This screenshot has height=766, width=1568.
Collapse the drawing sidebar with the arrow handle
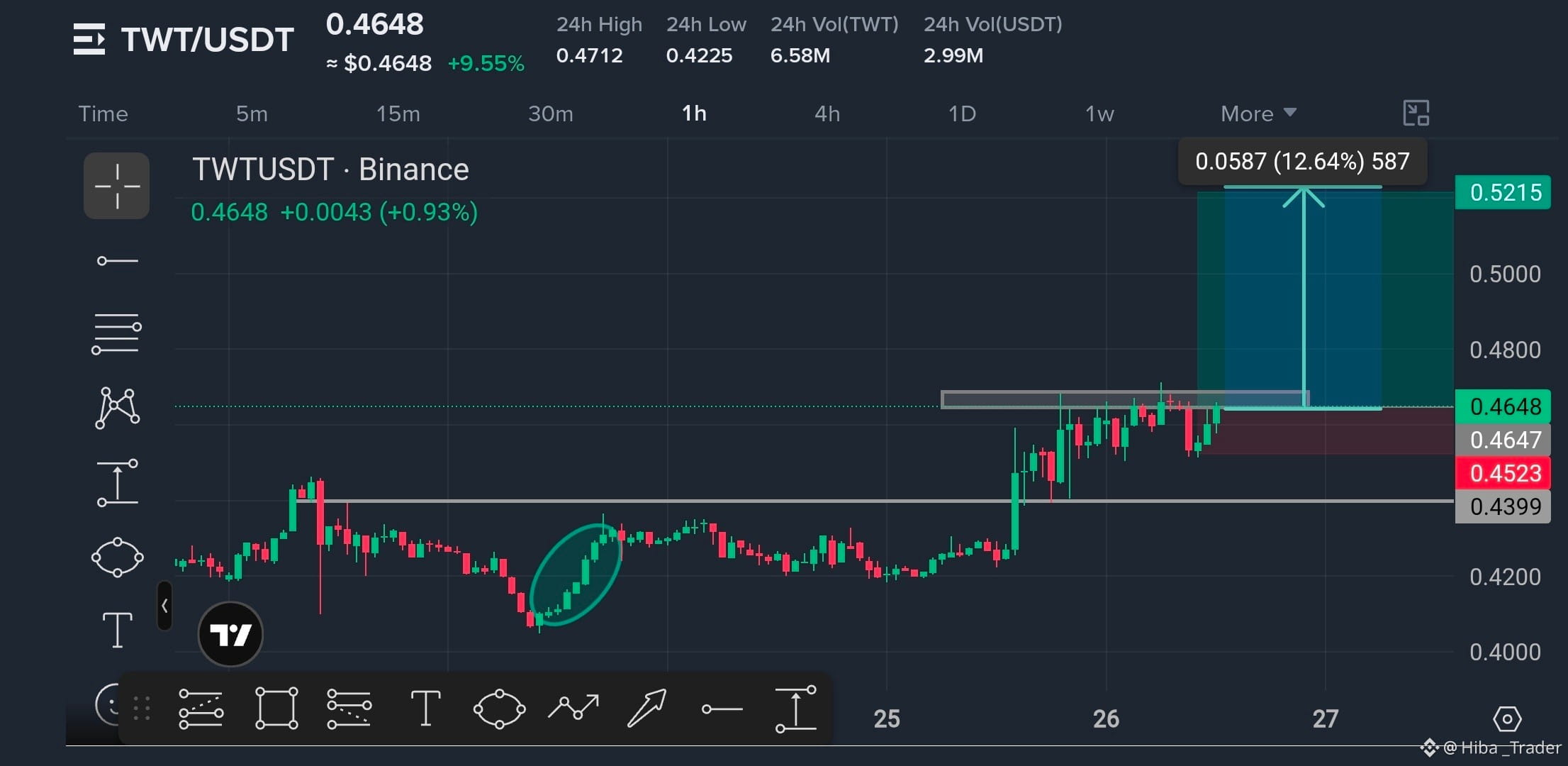coord(164,606)
